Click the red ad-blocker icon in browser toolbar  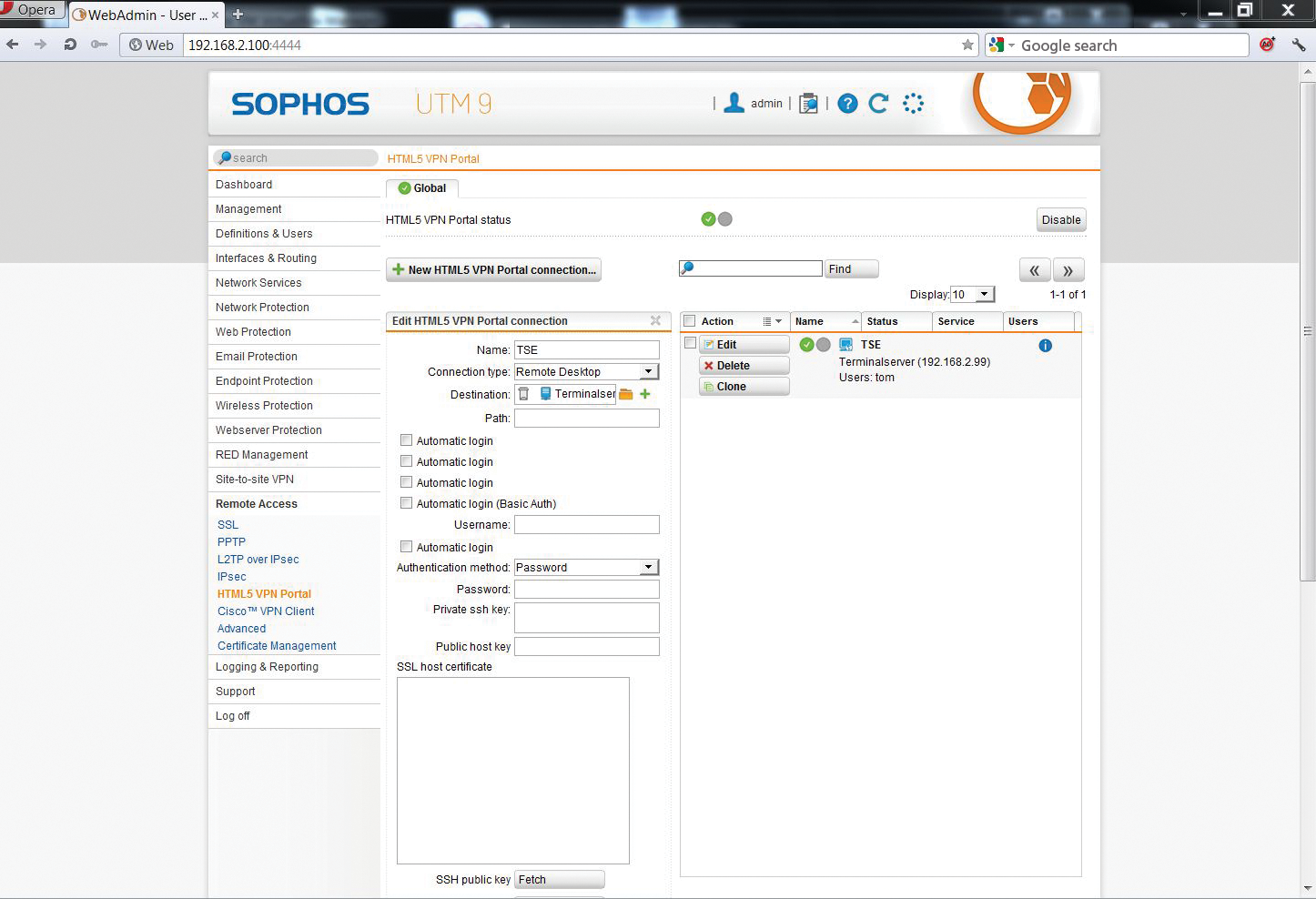(x=1268, y=45)
